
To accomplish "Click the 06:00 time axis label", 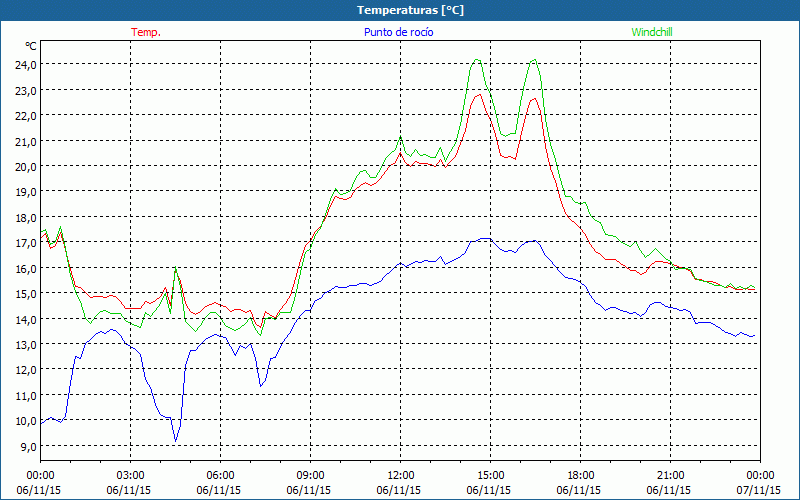I will pos(220,476).
